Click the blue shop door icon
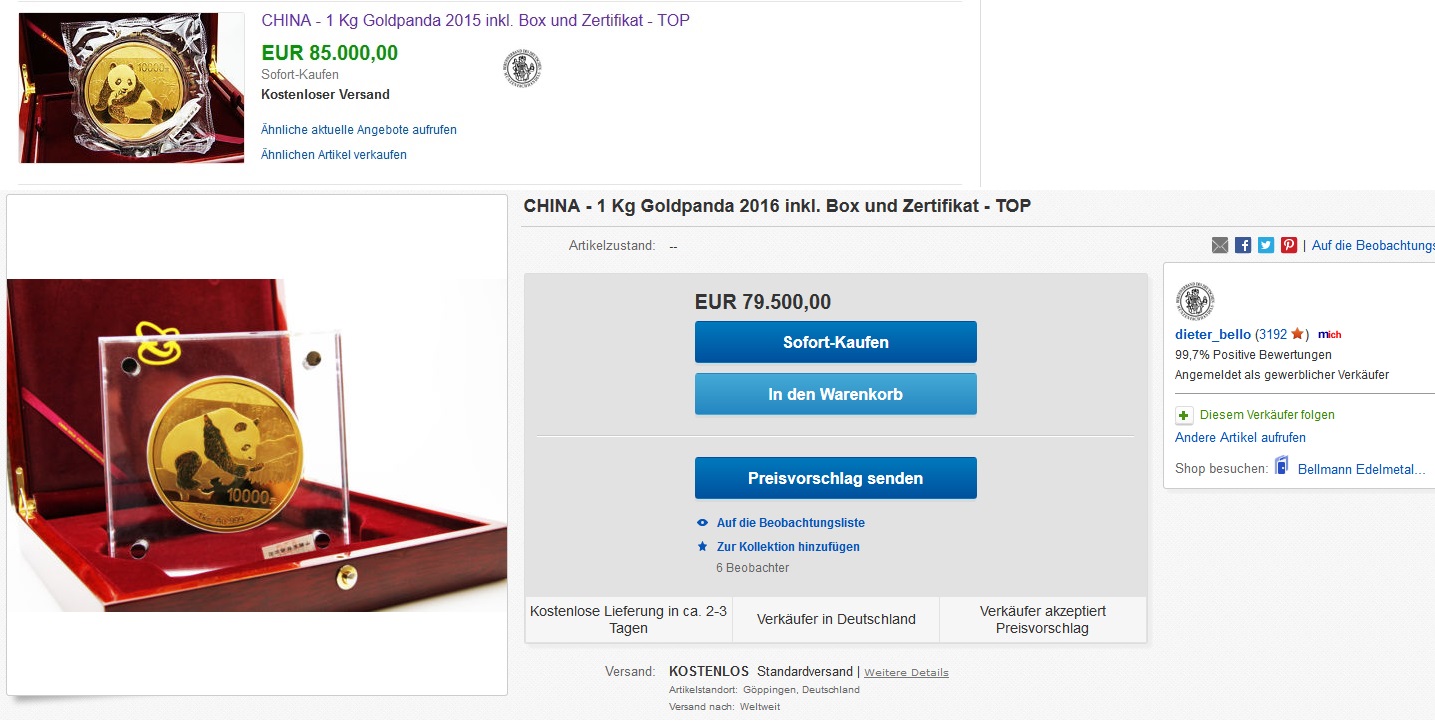 [1282, 466]
